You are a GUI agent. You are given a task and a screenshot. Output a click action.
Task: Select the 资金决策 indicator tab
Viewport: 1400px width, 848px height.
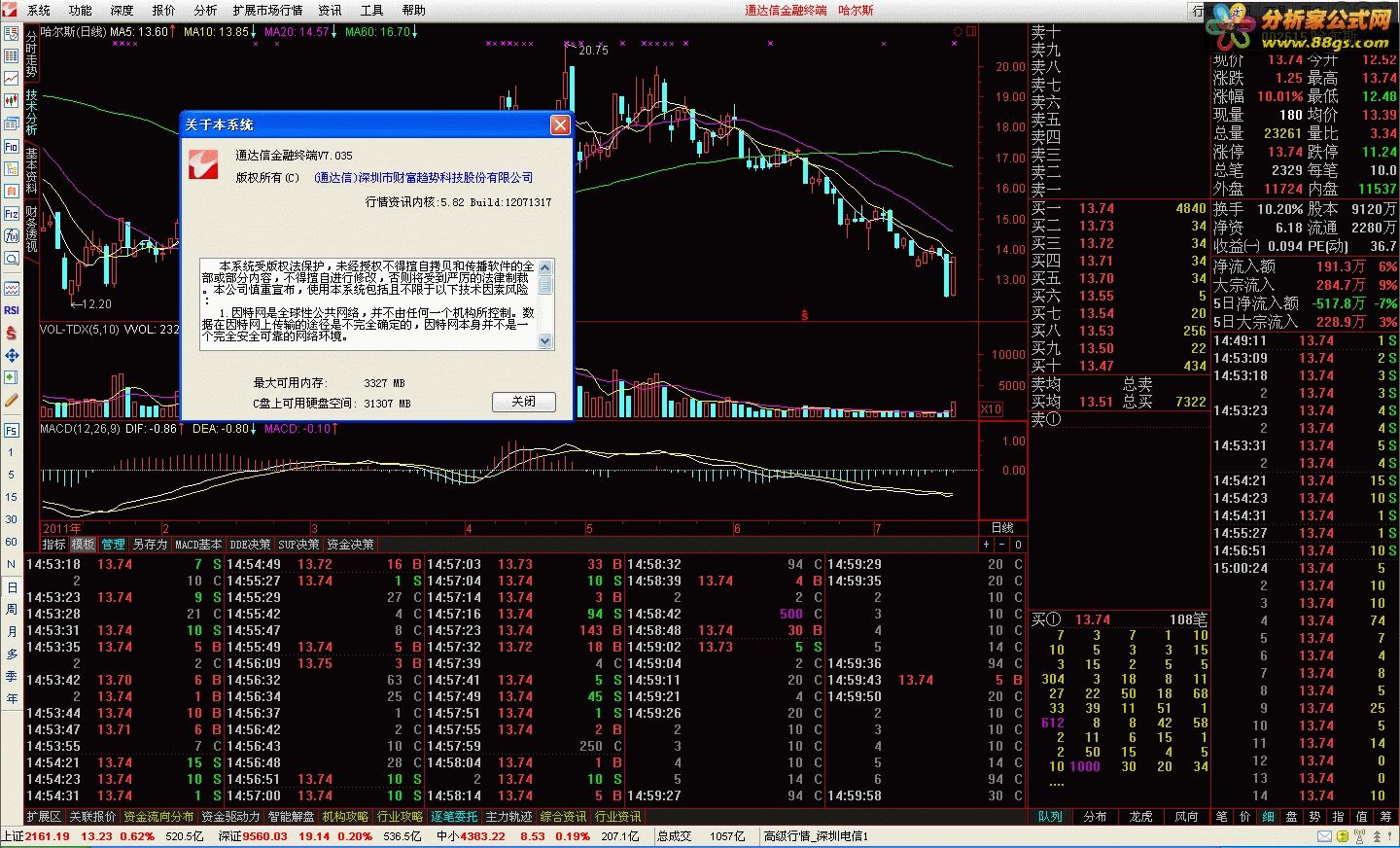tap(350, 545)
